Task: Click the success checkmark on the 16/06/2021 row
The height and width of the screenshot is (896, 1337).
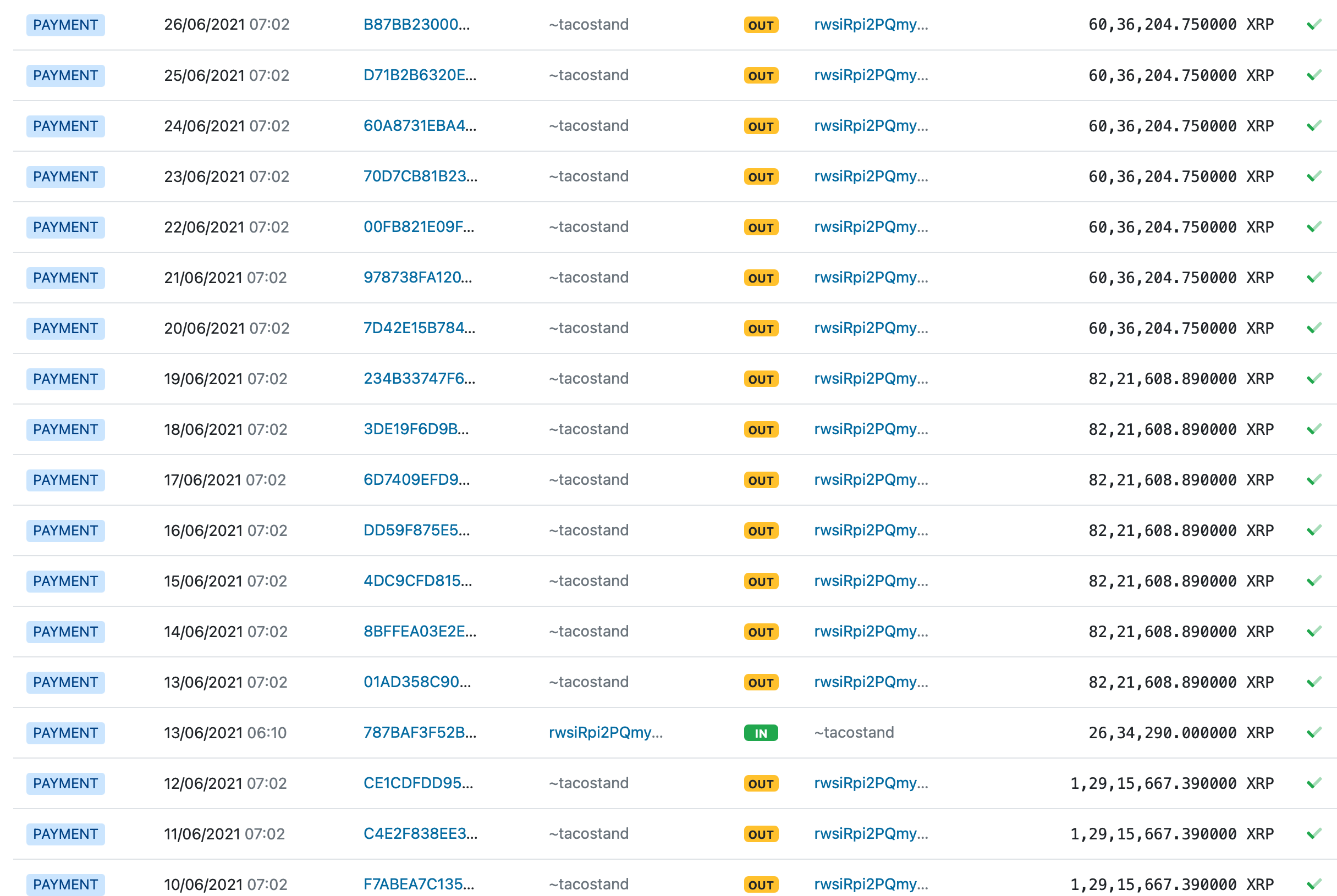Action: click(1314, 530)
